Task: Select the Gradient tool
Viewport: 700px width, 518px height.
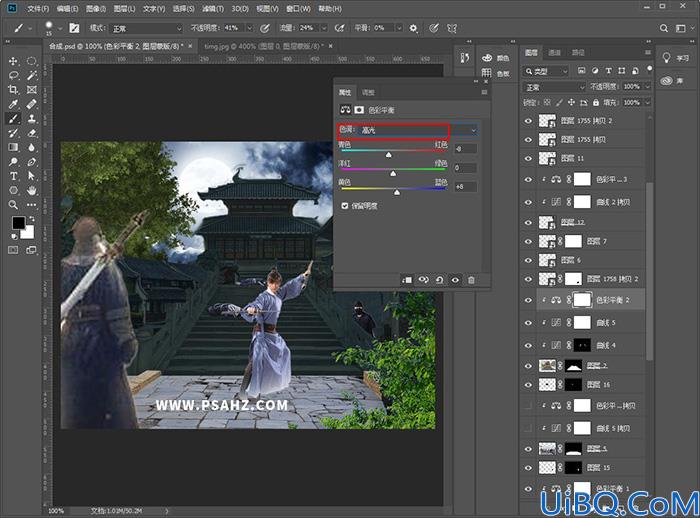Action: coord(13,147)
